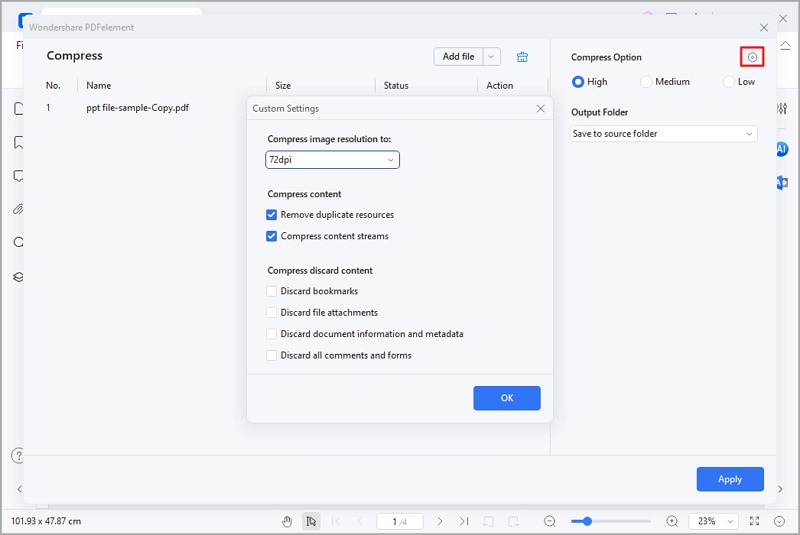This screenshot has height=535, width=800.
Task: Open custom settings gear in Compress Option
Action: point(752,57)
